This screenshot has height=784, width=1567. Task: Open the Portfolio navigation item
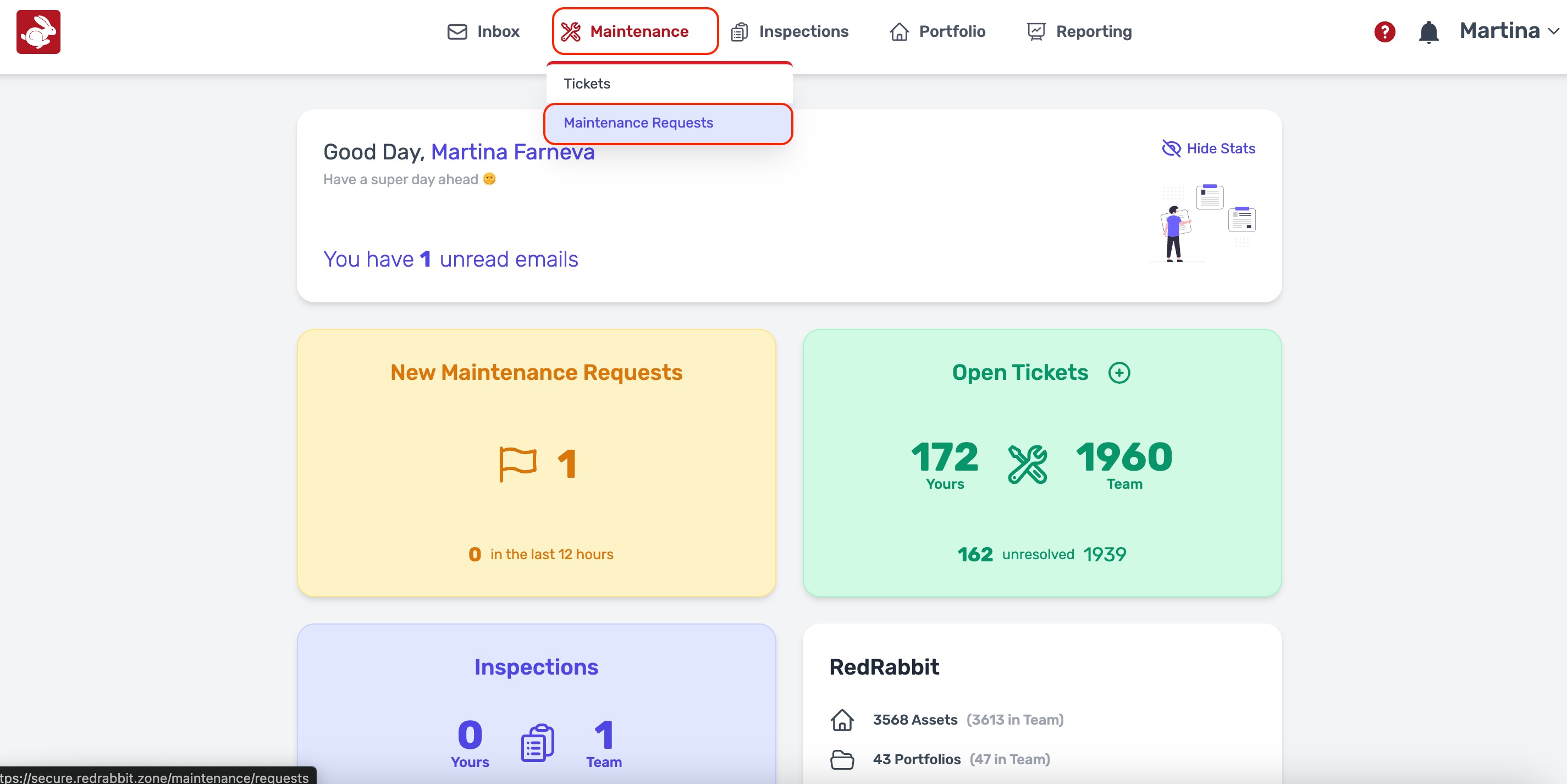pyautogui.click(x=937, y=31)
